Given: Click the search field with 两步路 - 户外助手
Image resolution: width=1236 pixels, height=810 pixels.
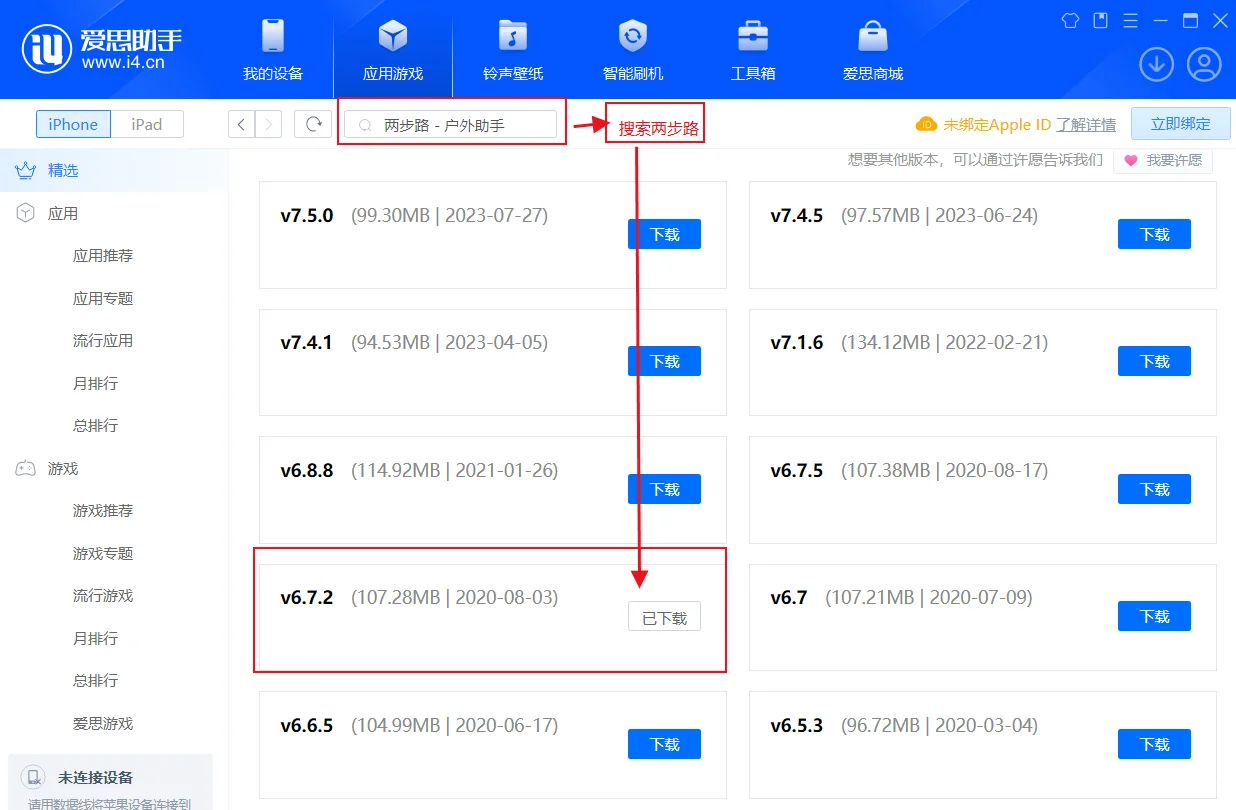Looking at the screenshot, I should click(x=450, y=124).
